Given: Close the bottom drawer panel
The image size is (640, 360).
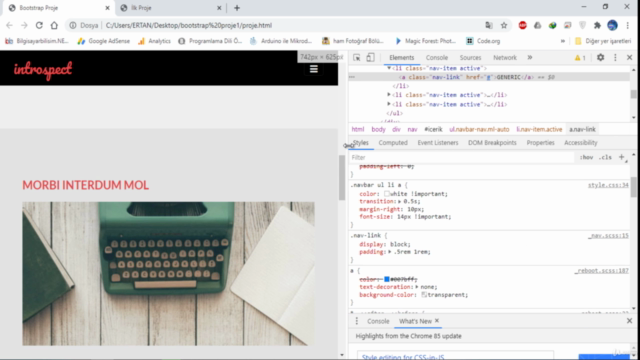Looking at the screenshot, I should pos(629,321).
